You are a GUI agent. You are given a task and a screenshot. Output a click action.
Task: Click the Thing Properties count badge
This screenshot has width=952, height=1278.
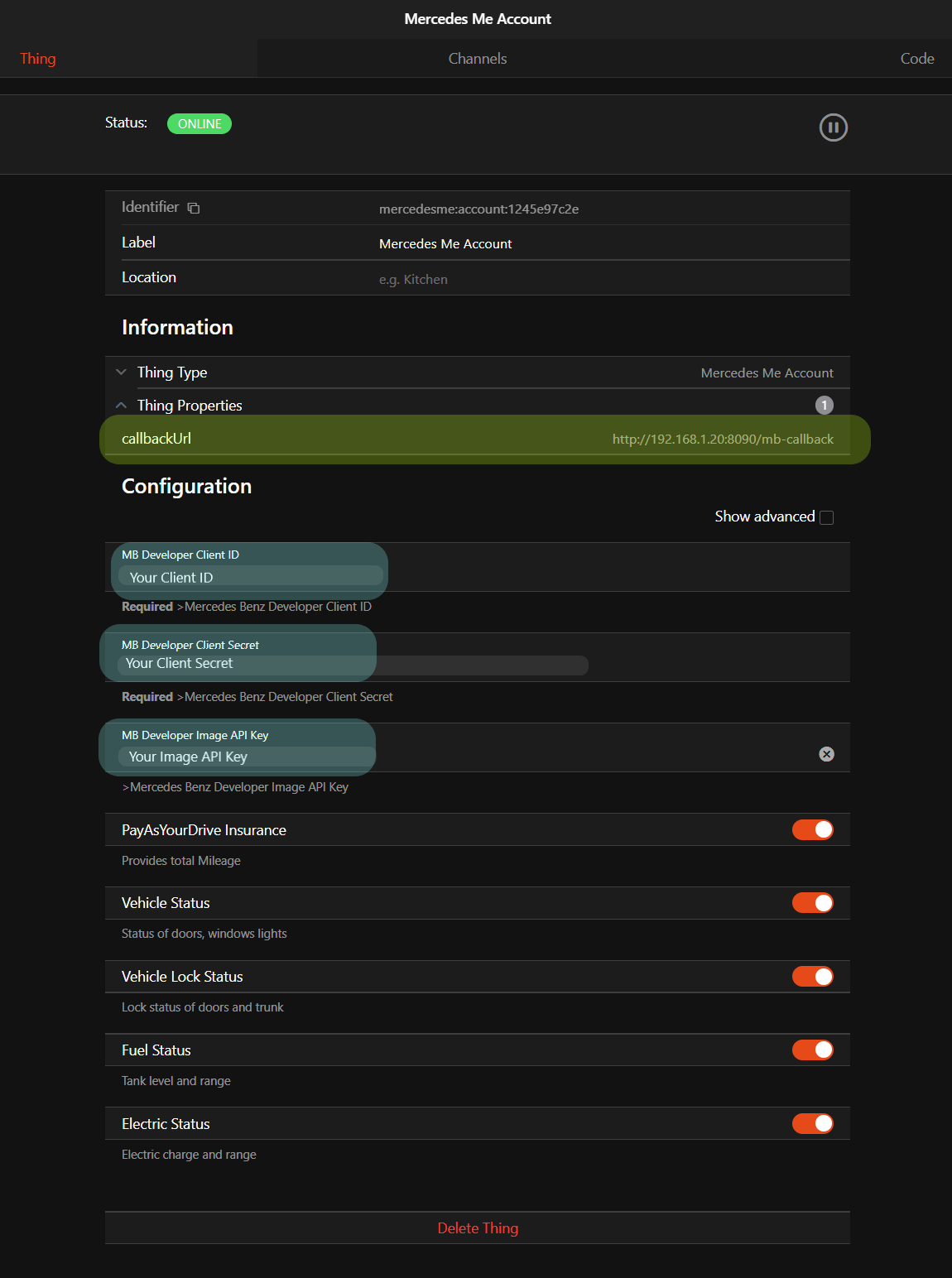click(x=824, y=406)
